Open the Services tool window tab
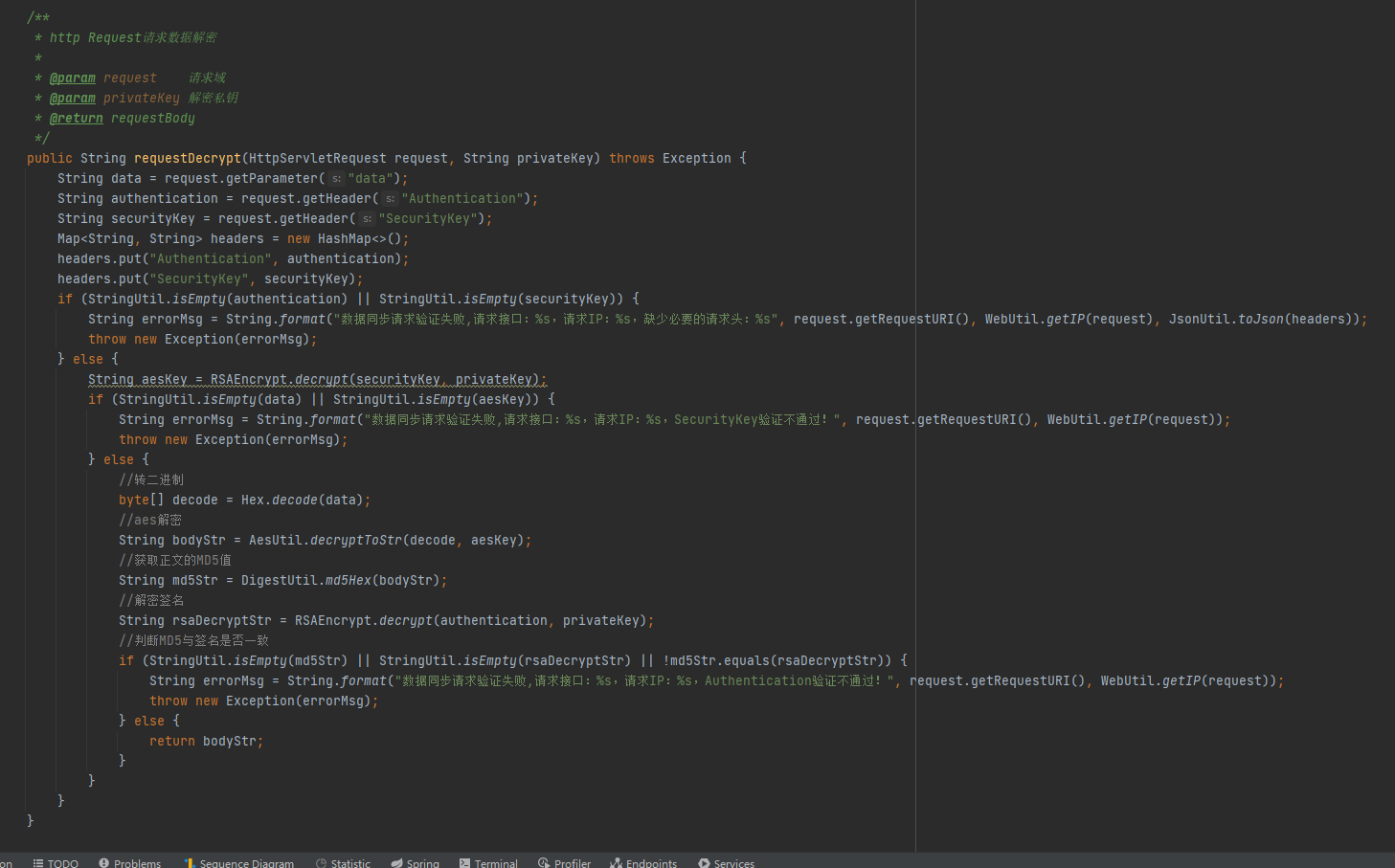The height and width of the screenshot is (868, 1395). tap(726, 863)
